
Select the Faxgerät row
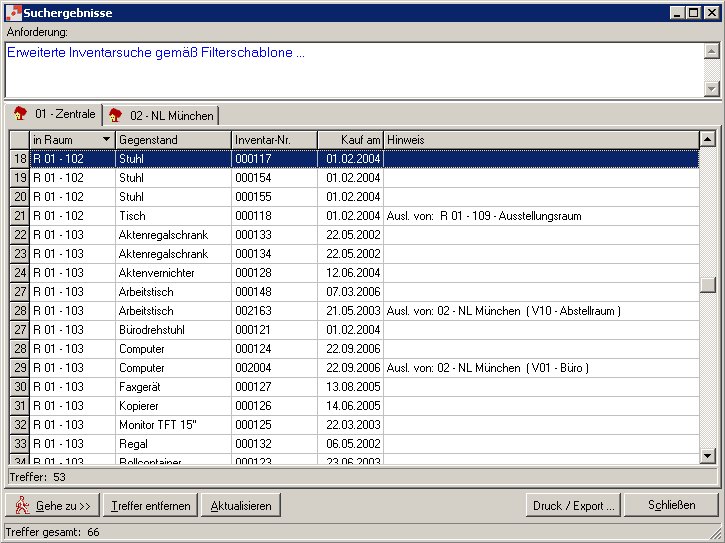click(354, 387)
